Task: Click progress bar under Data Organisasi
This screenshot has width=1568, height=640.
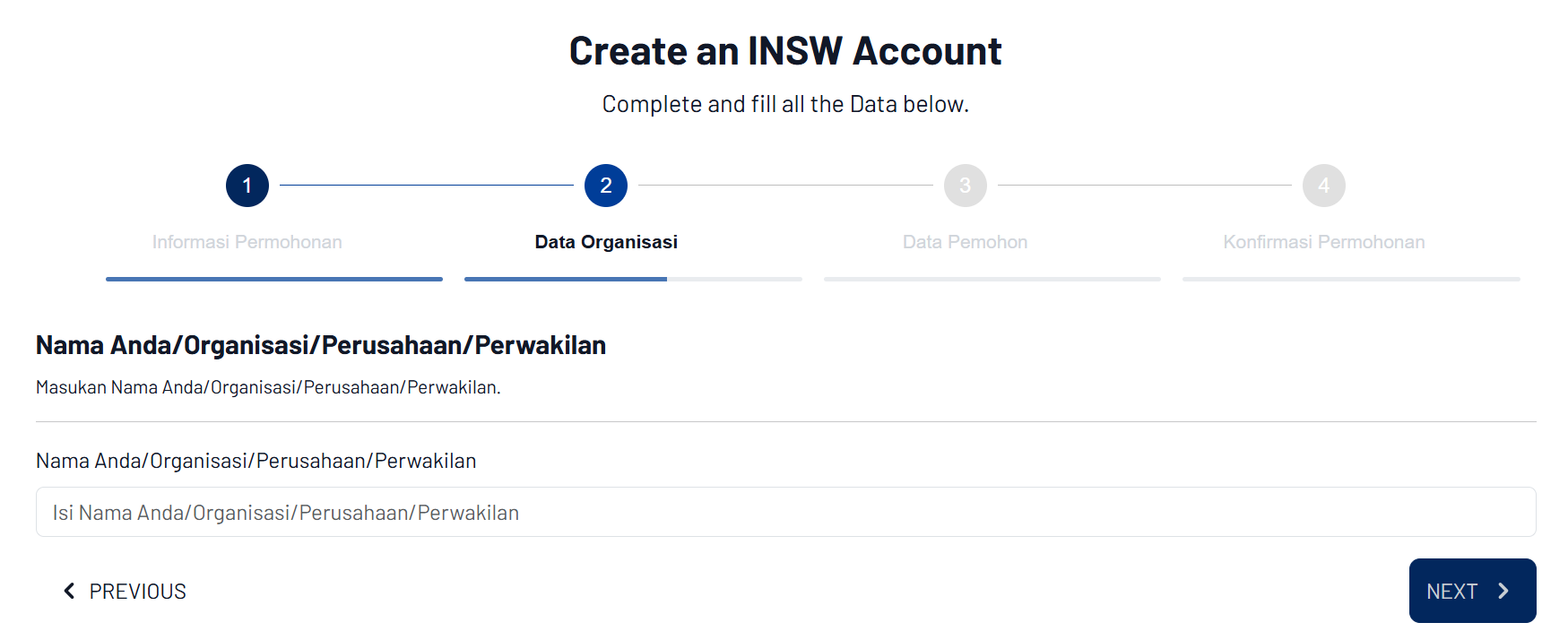Action: coord(633,279)
